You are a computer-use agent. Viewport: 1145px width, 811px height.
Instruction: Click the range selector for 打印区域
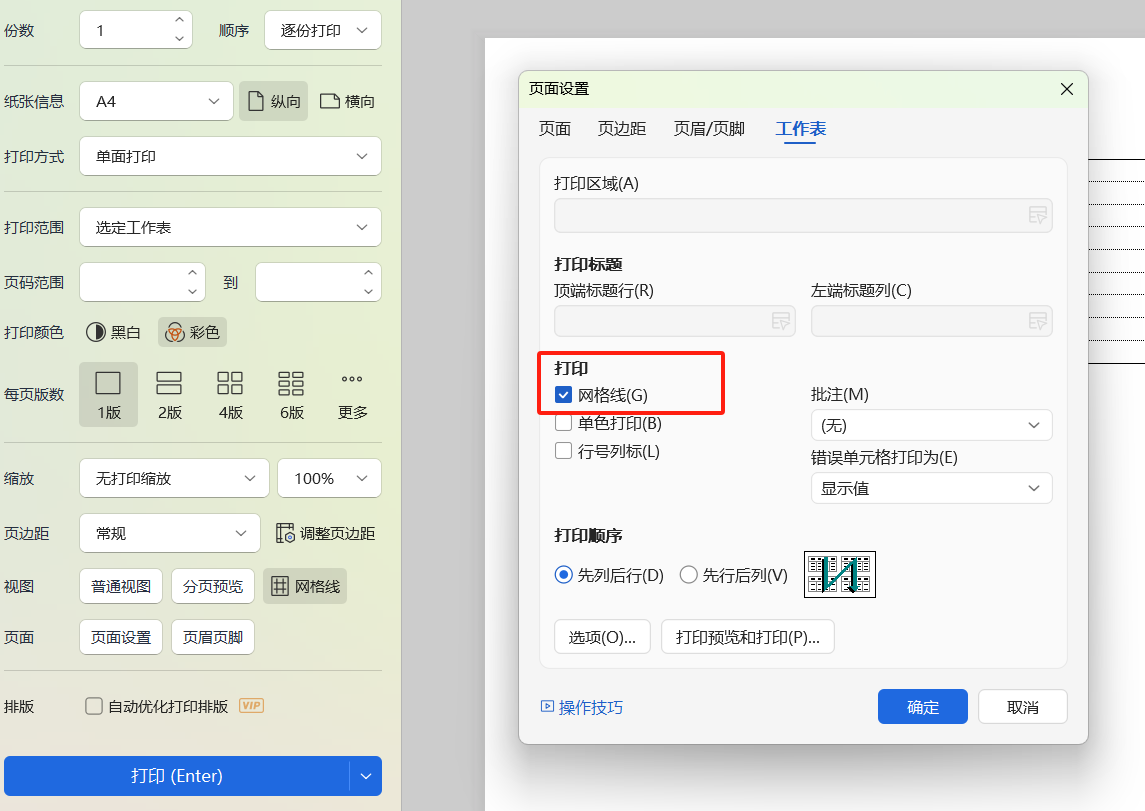pos(1038,215)
